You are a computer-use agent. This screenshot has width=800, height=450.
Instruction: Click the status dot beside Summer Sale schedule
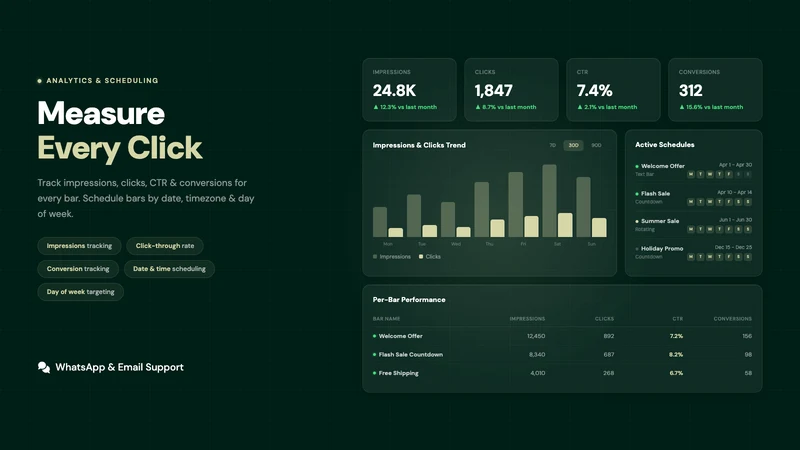(x=637, y=221)
